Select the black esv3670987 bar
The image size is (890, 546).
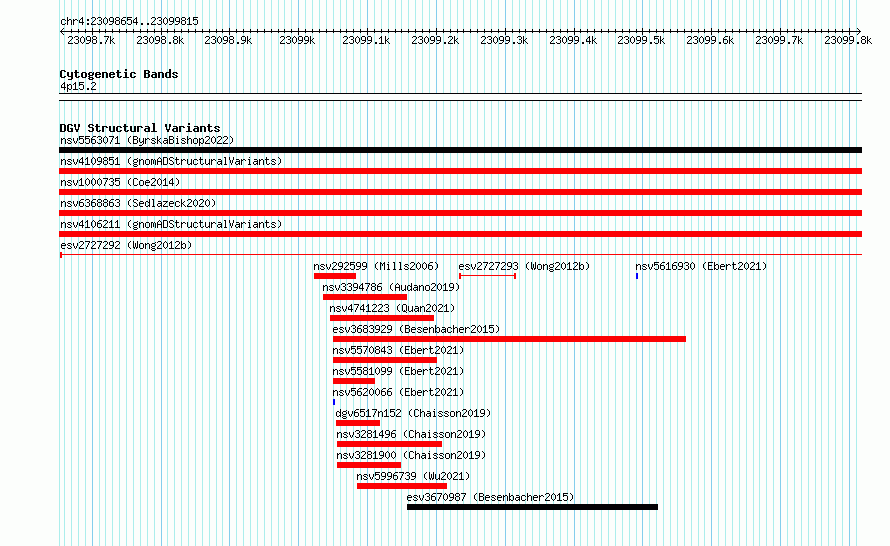pyautogui.click(x=532, y=507)
